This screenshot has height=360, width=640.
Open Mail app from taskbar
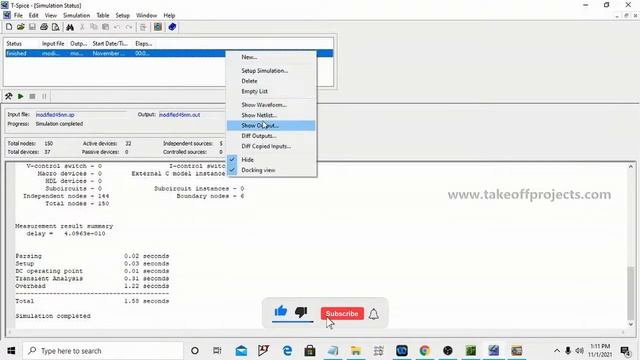pos(241,351)
